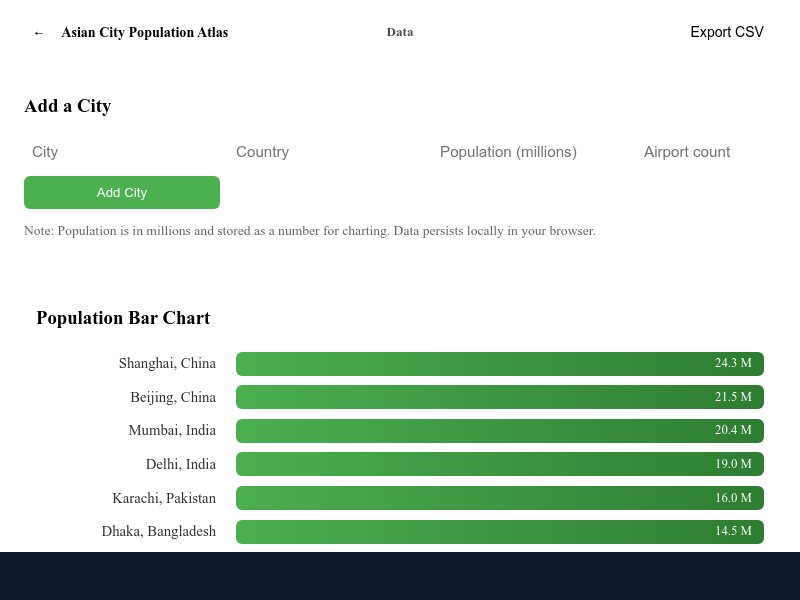Click the Karachi 16.0 M bar

tap(500, 498)
